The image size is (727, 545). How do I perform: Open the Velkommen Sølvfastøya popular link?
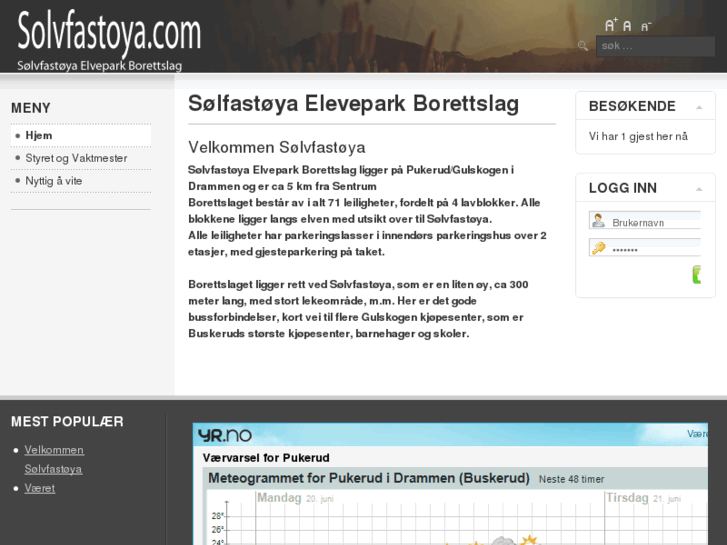coord(54,460)
